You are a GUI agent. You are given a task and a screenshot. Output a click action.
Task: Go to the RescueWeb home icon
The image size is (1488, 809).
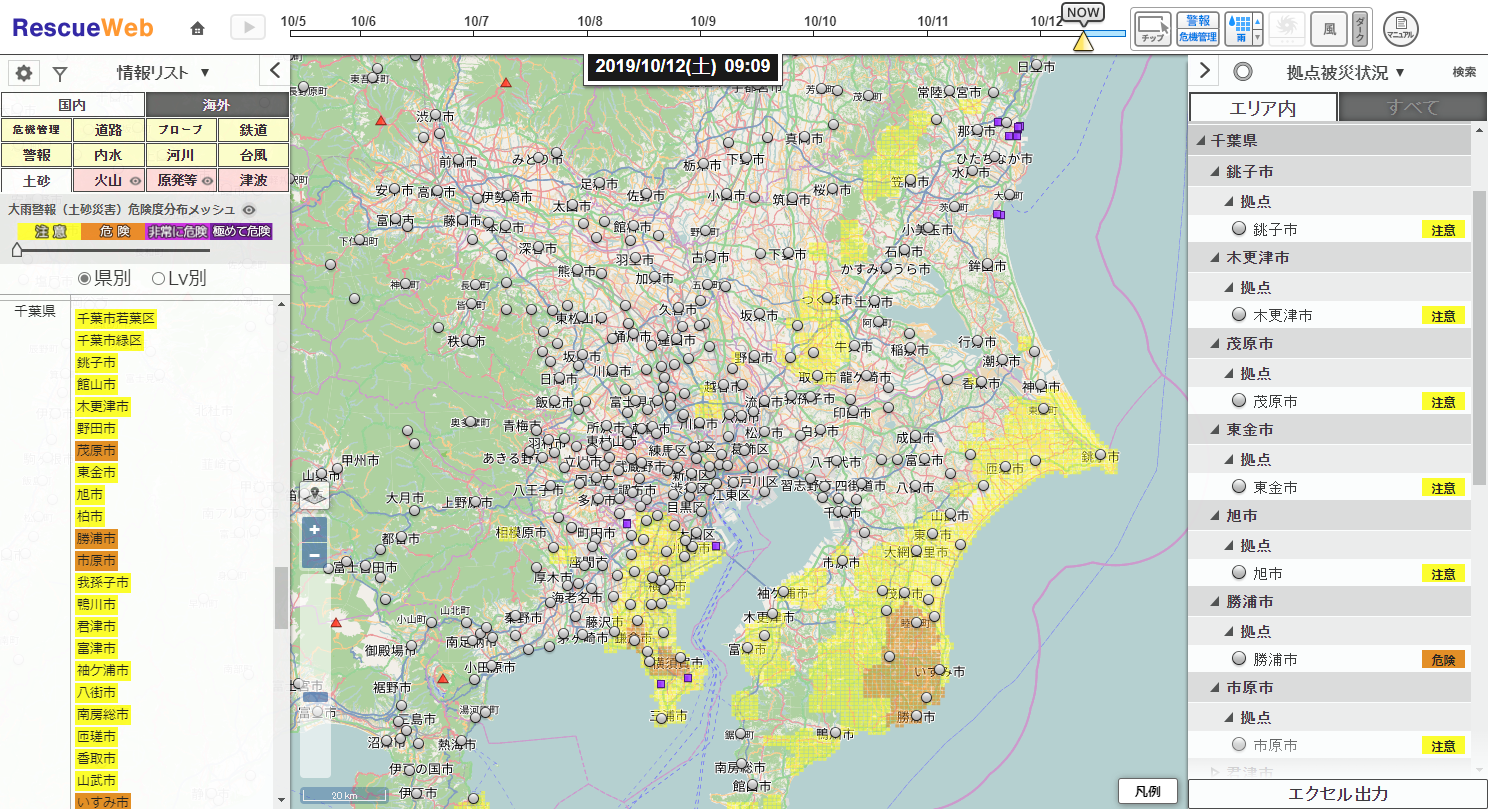click(x=198, y=28)
